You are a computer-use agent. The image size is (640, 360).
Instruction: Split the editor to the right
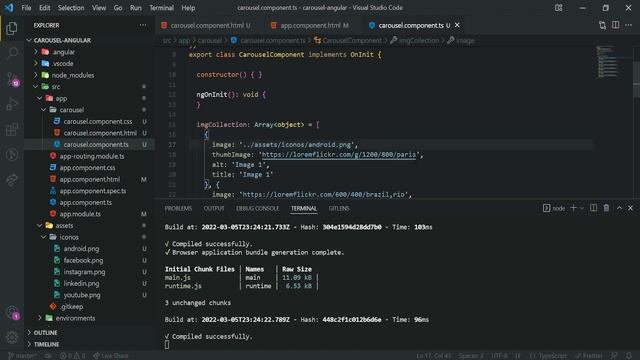tap(615, 25)
